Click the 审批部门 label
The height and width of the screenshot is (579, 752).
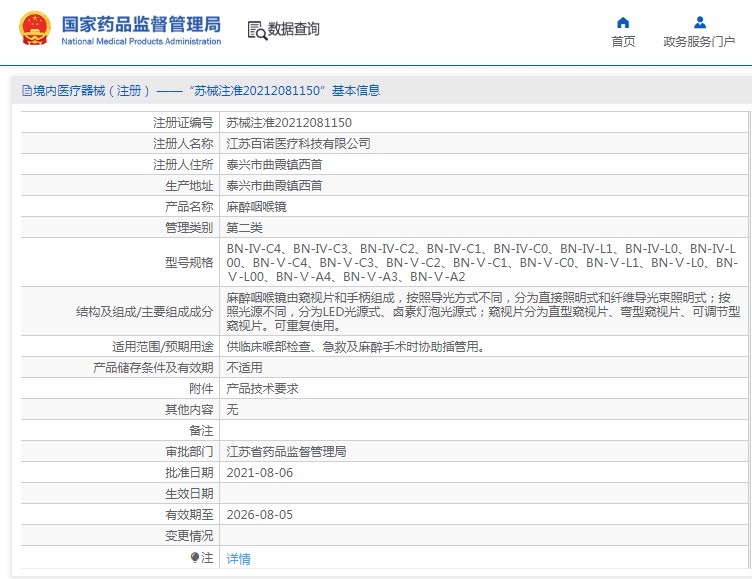189,451
